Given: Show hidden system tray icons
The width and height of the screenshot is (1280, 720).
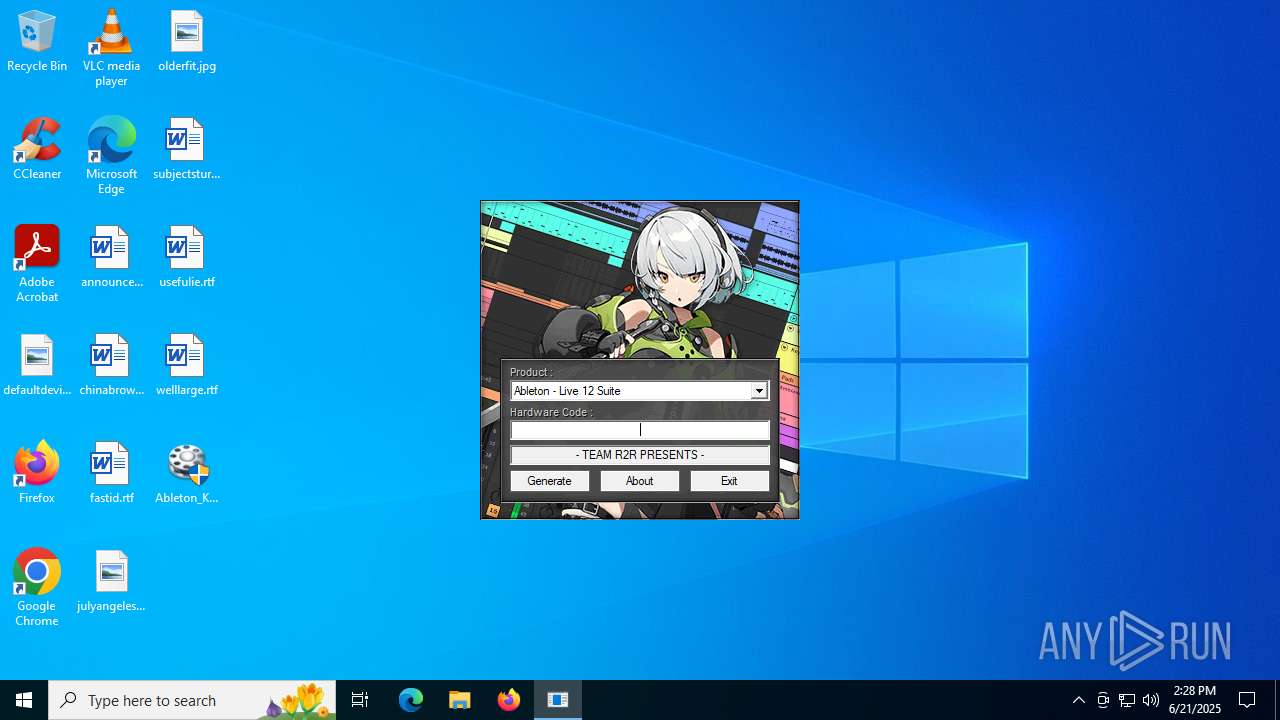Looking at the screenshot, I should 1079,700.
